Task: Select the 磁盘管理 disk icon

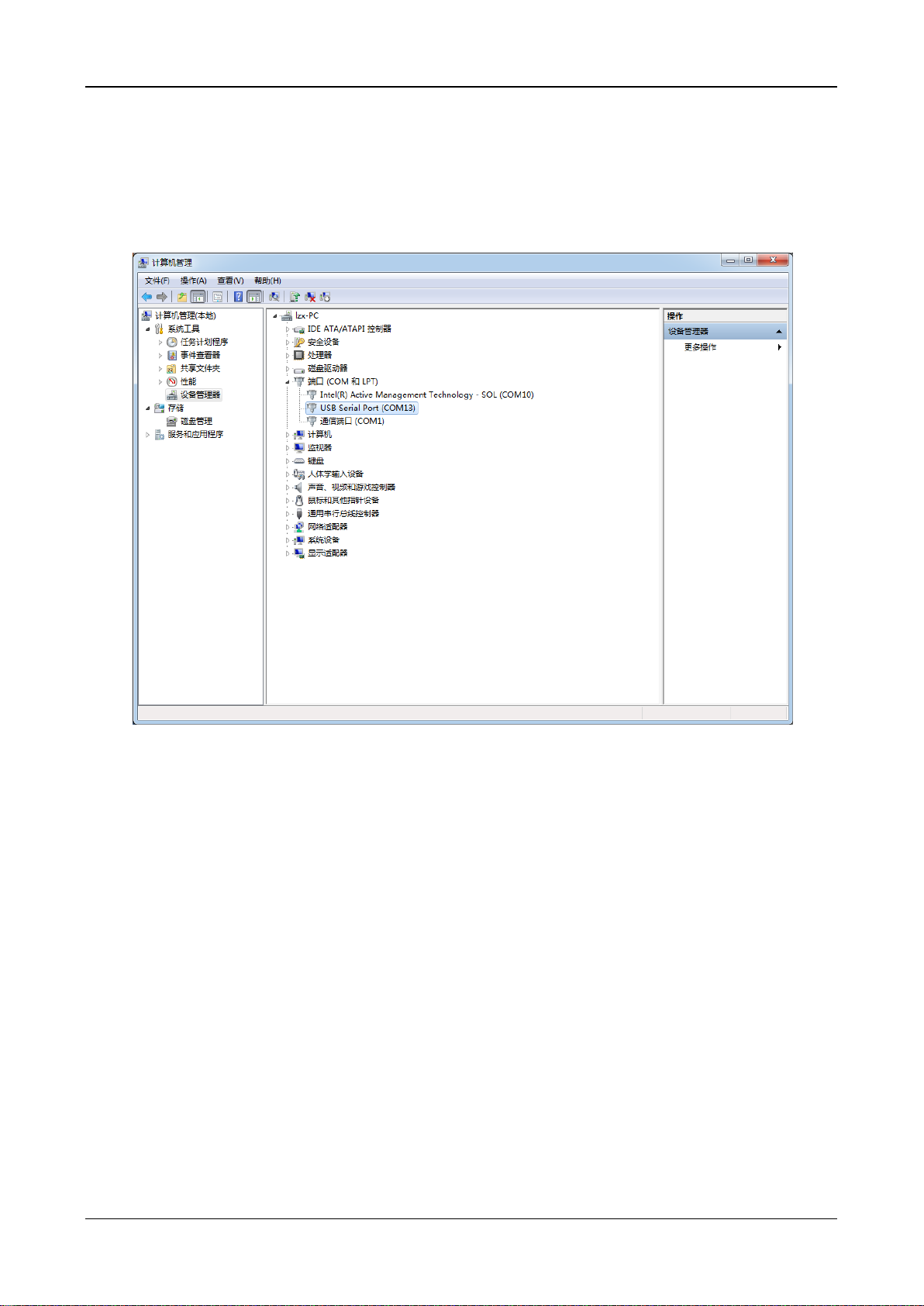Action: pos(172,421)
